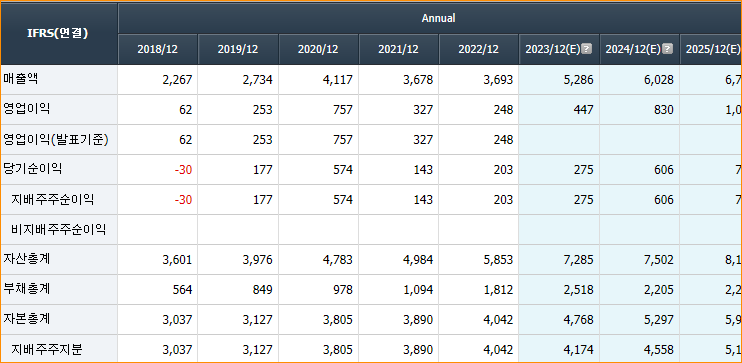Viewport: 742px width, 363px height.
Task: Click negative 당기순이익 value -30 for 2018/12
Action: tap(183, 170)
